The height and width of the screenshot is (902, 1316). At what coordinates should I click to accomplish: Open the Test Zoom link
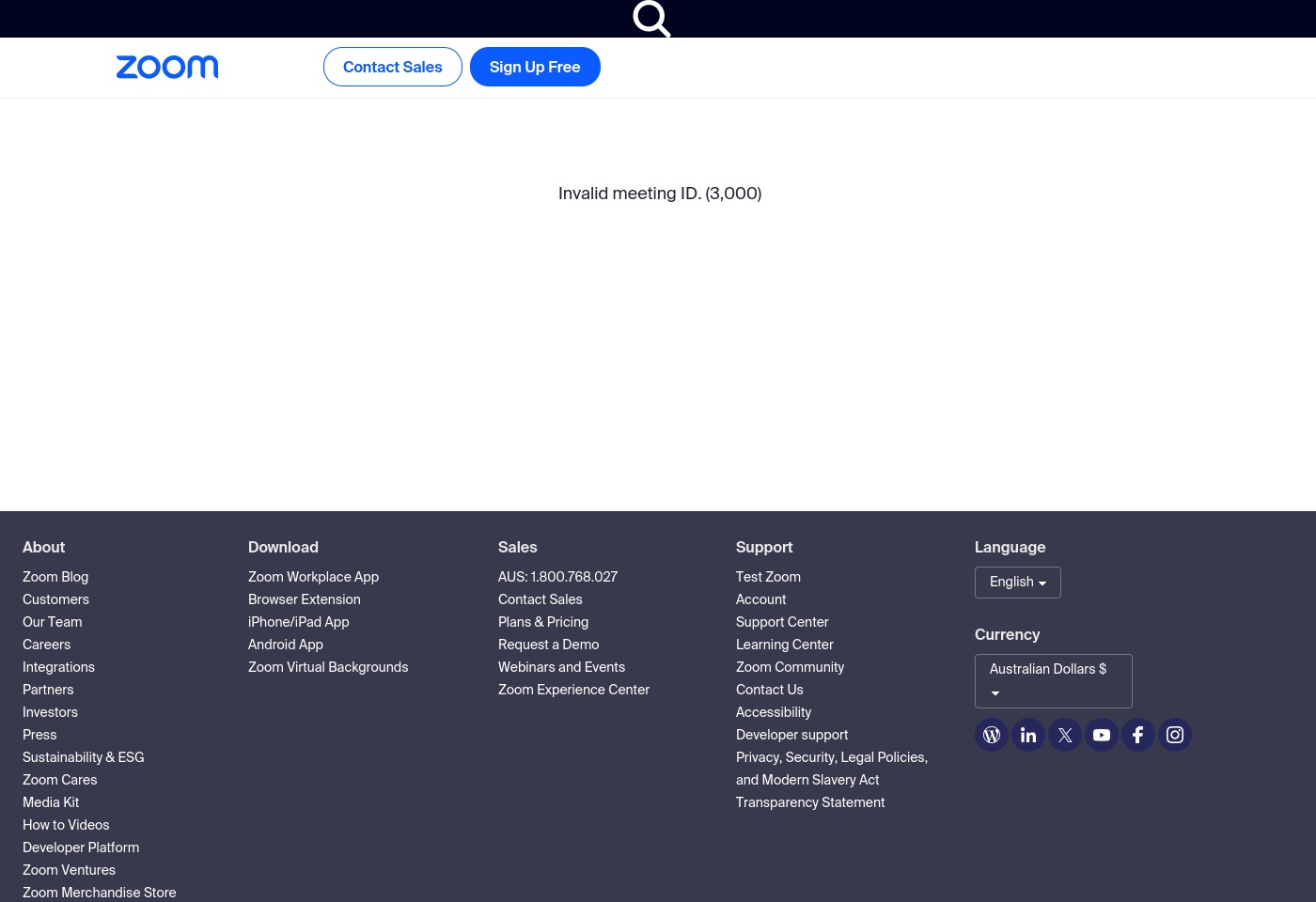tap(768, 577)
